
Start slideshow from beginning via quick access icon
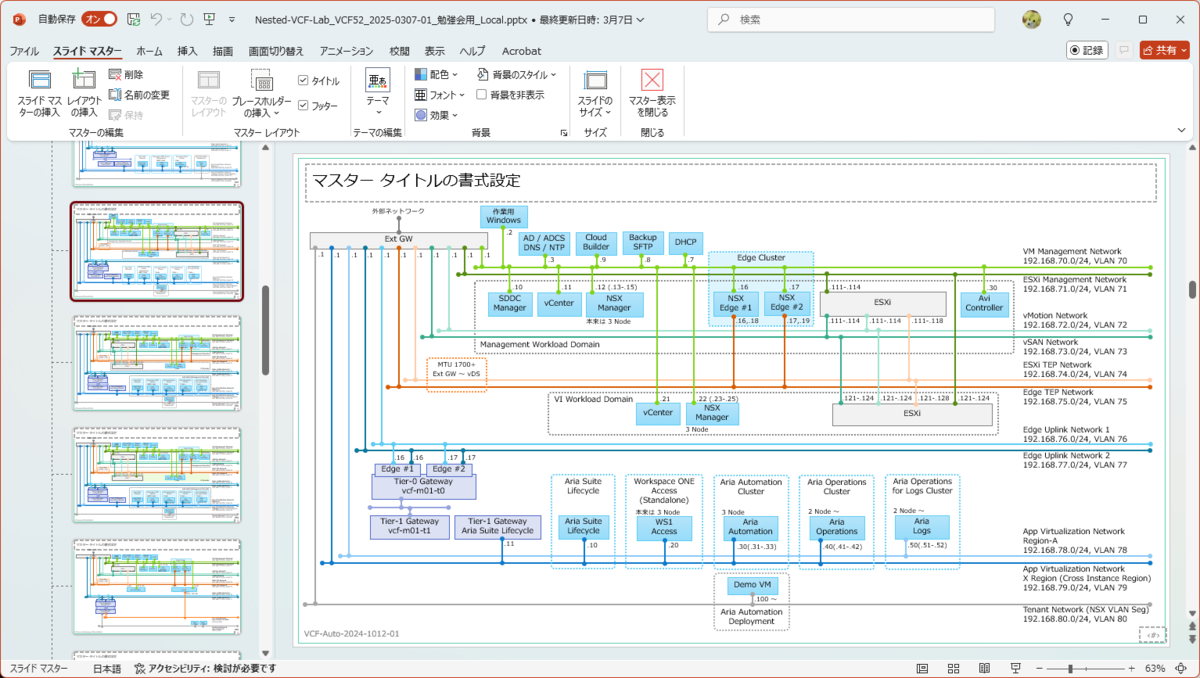point(209,19)
